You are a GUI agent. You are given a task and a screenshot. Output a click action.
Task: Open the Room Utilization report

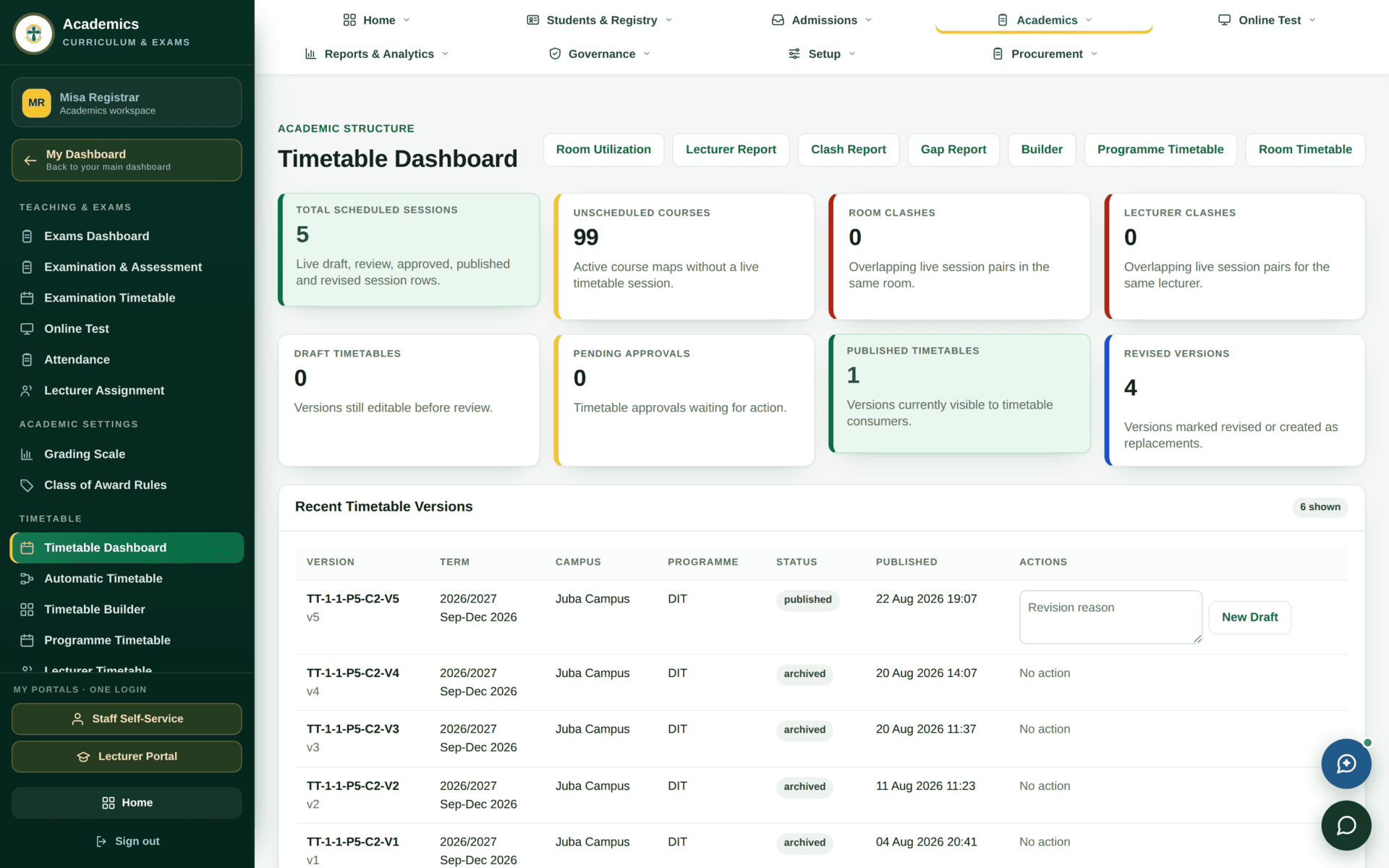[603, 150]
